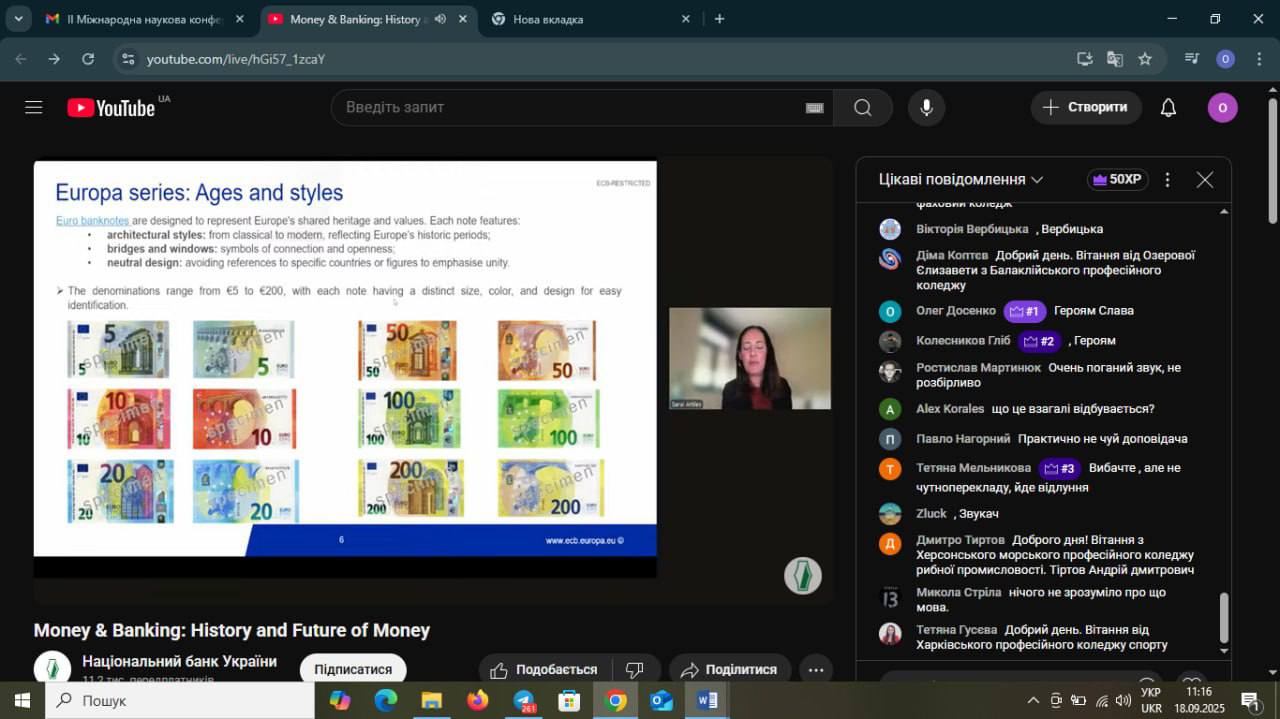Click the #2 badge by Колесников Гліб
Screen dimensions: 1280x719
[x=1039, y=341]
